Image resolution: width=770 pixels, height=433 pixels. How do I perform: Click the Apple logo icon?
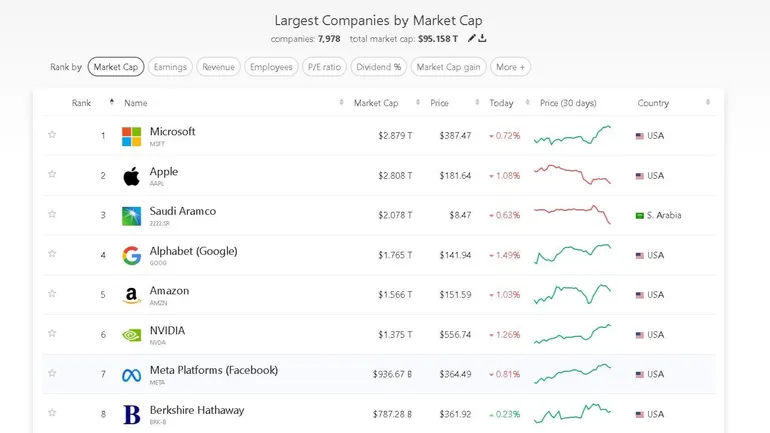[131, 176]
